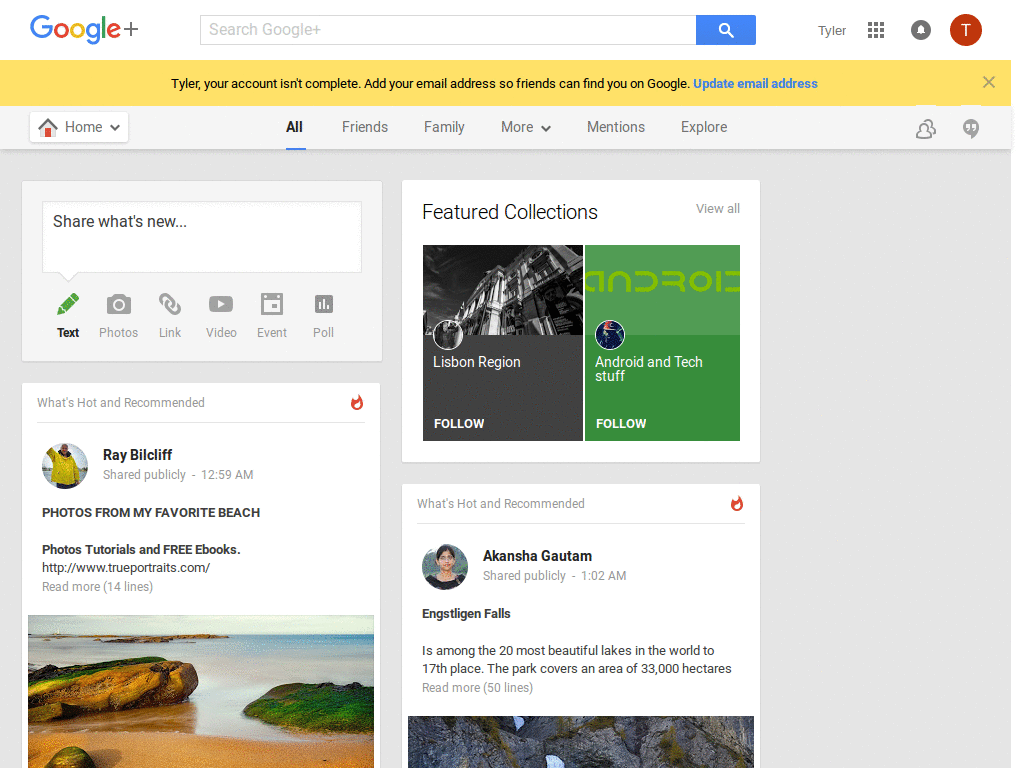1024x768 pixels.
Task: Follow the Lisbon Region collection
Action: coord(459,423)
